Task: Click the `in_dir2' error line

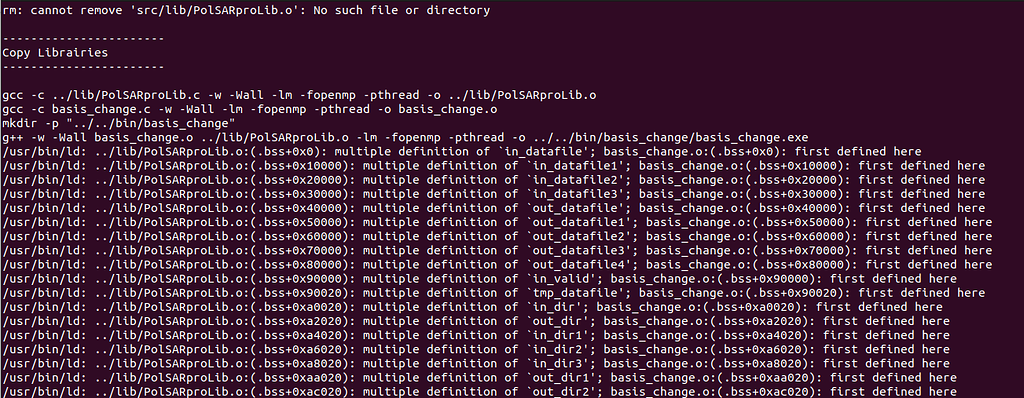Action: 476,350
